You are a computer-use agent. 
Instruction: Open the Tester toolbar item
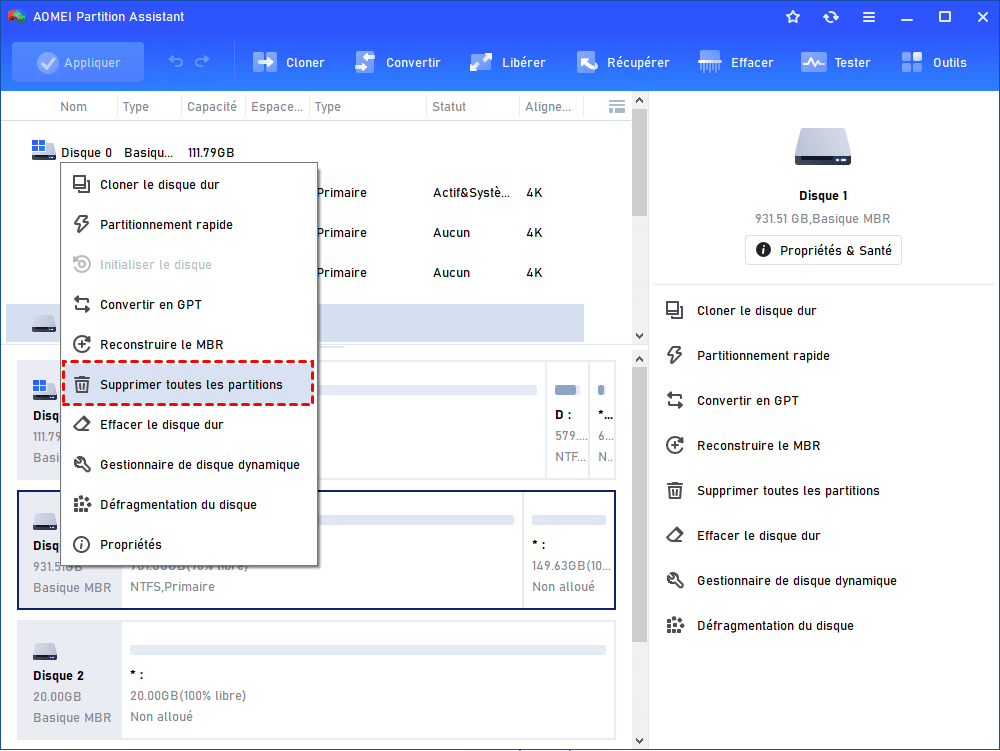[835, 62]
